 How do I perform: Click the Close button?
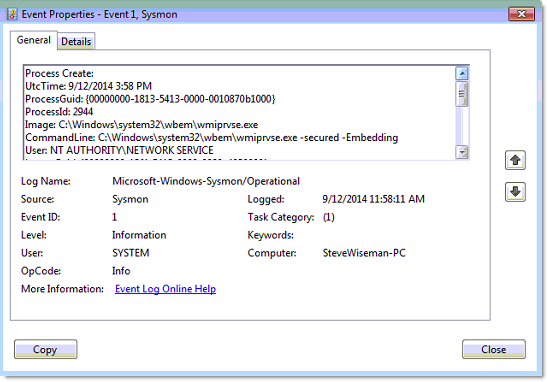[493, 349]
